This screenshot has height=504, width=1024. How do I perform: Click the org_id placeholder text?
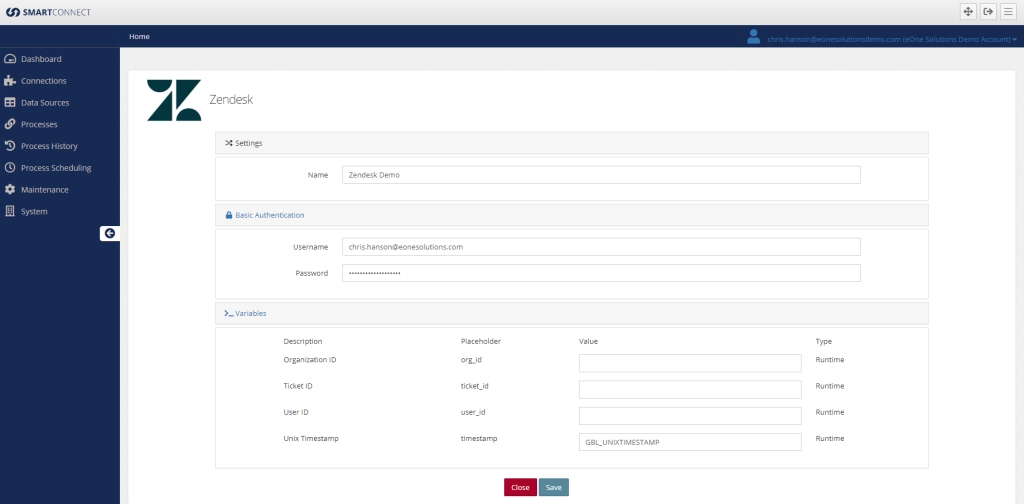click(471, 360)
